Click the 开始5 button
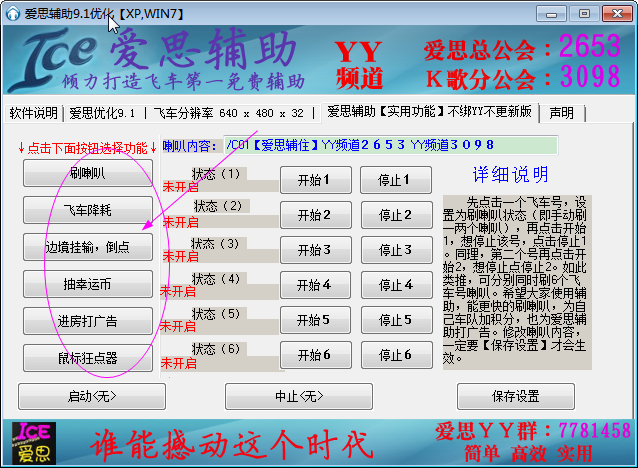638x468 pixels. [316, 320]
